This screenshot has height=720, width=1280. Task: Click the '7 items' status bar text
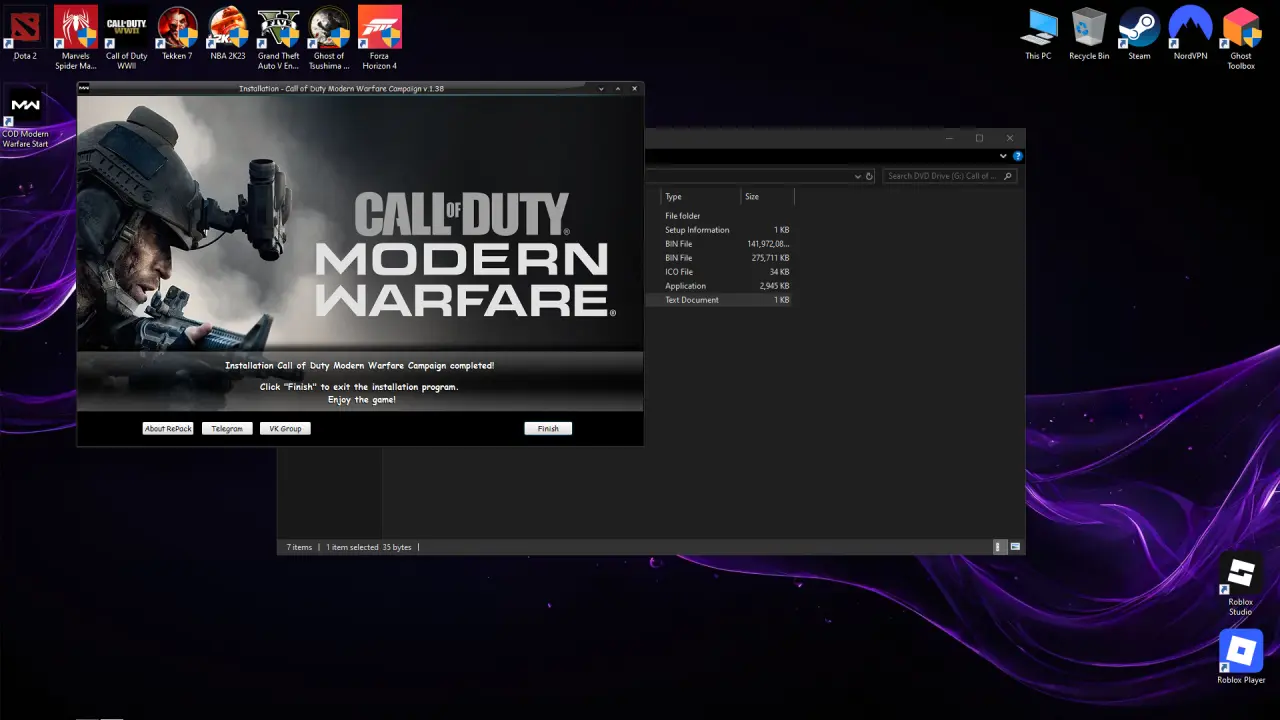(x=300, y=547)
